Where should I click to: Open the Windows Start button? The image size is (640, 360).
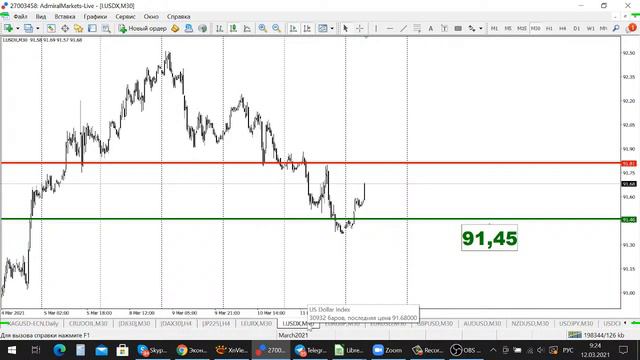pyautogui.click(x=11, y=350)
